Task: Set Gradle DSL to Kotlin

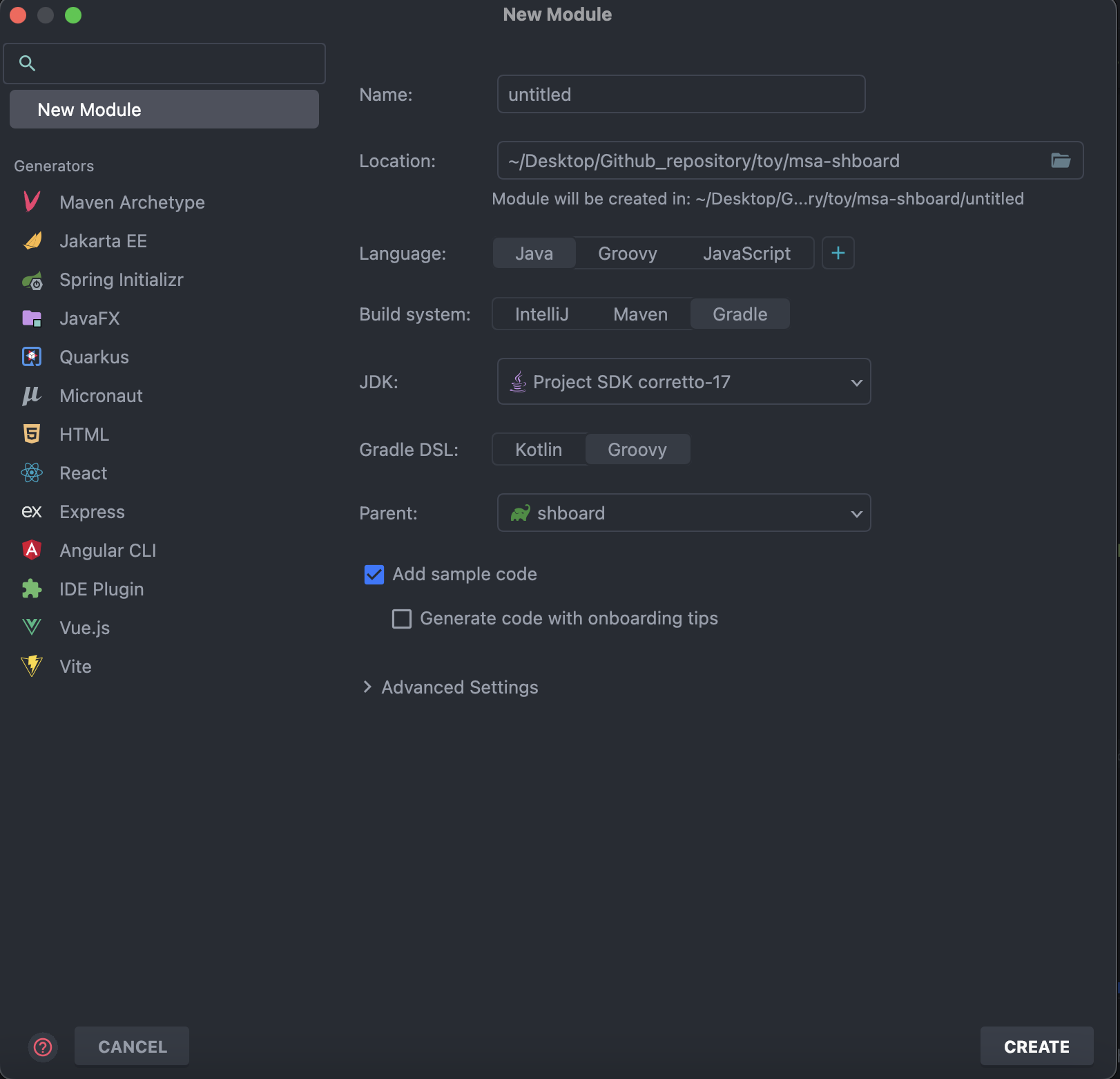Action: 539,450
